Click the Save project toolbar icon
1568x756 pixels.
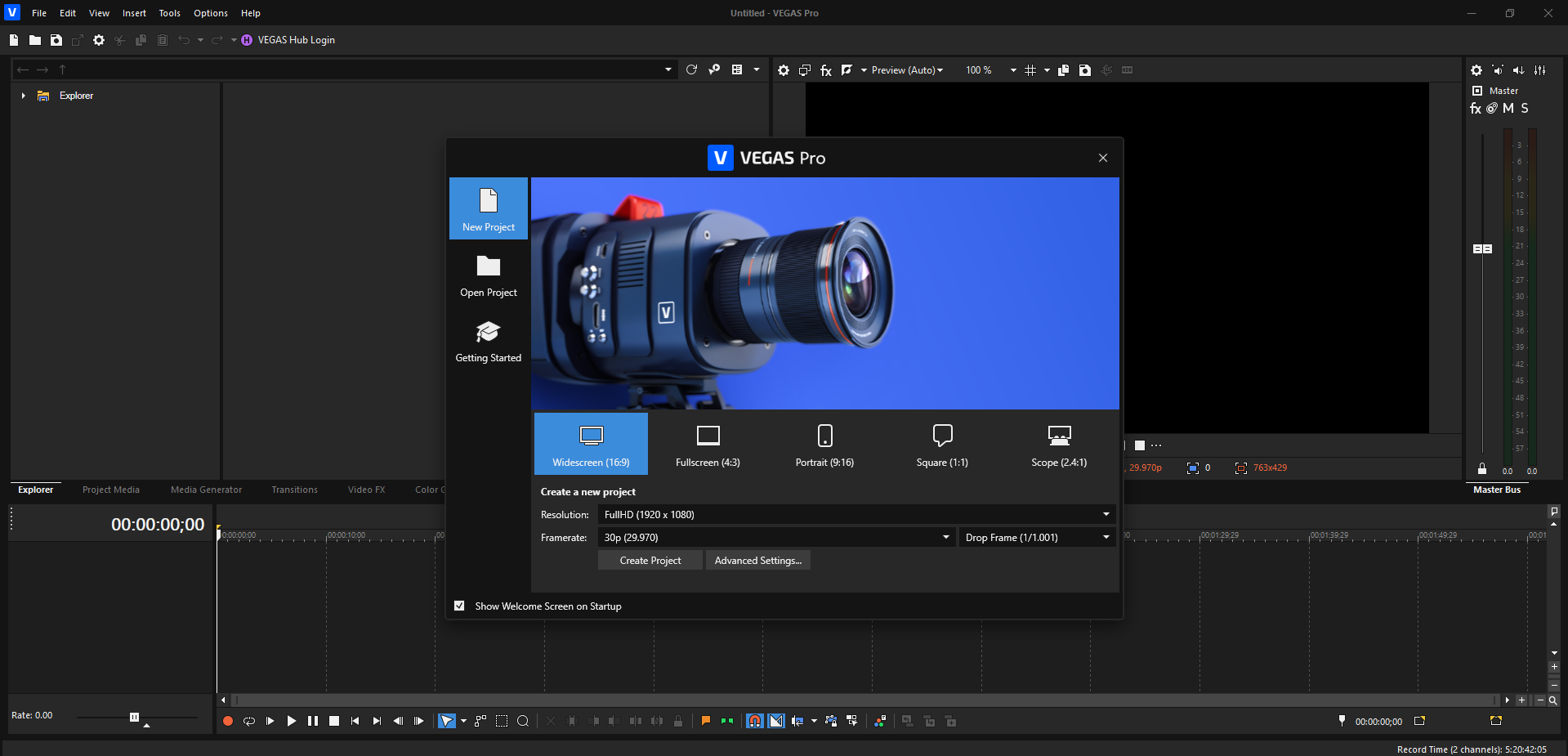[x=56, y=40]
